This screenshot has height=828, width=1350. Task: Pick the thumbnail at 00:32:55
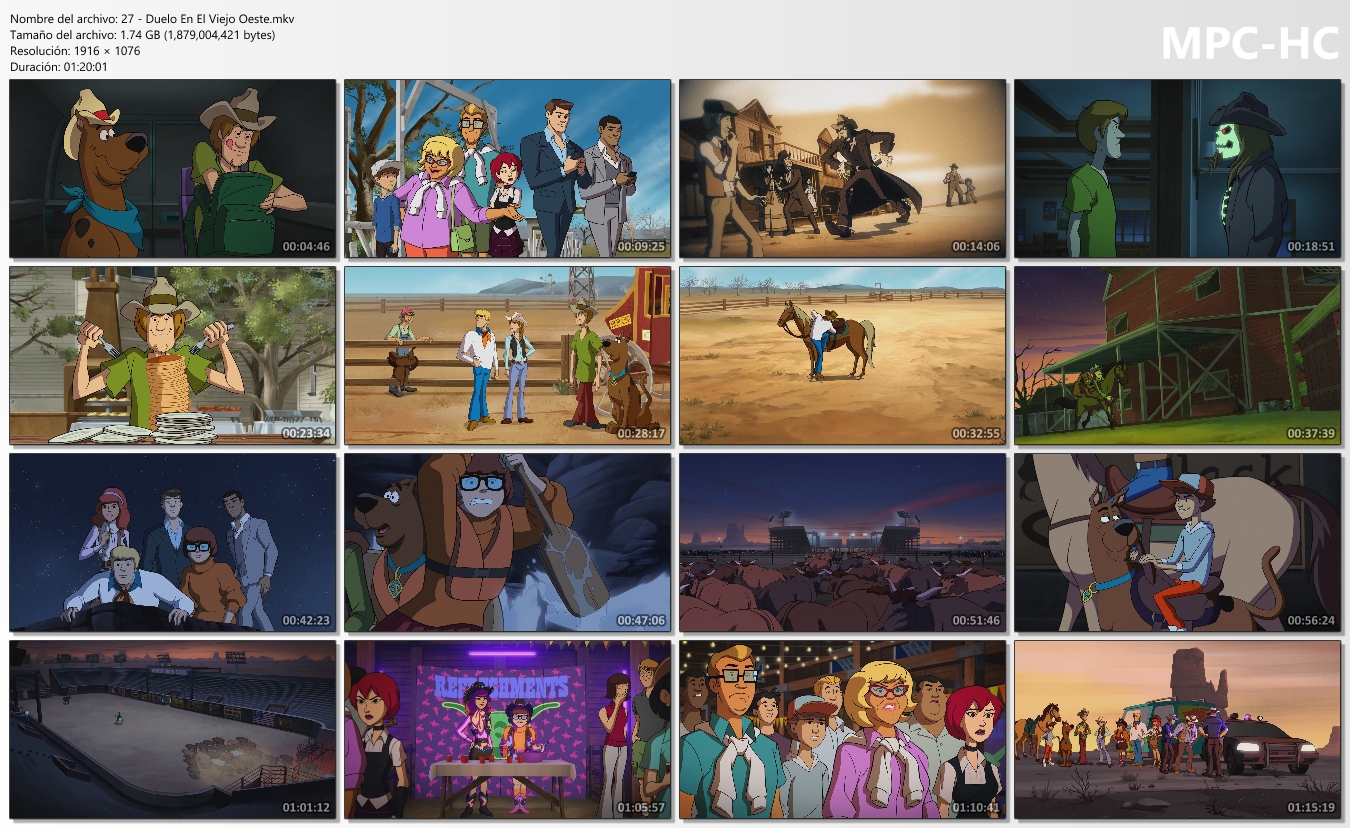tap(843, 356)
